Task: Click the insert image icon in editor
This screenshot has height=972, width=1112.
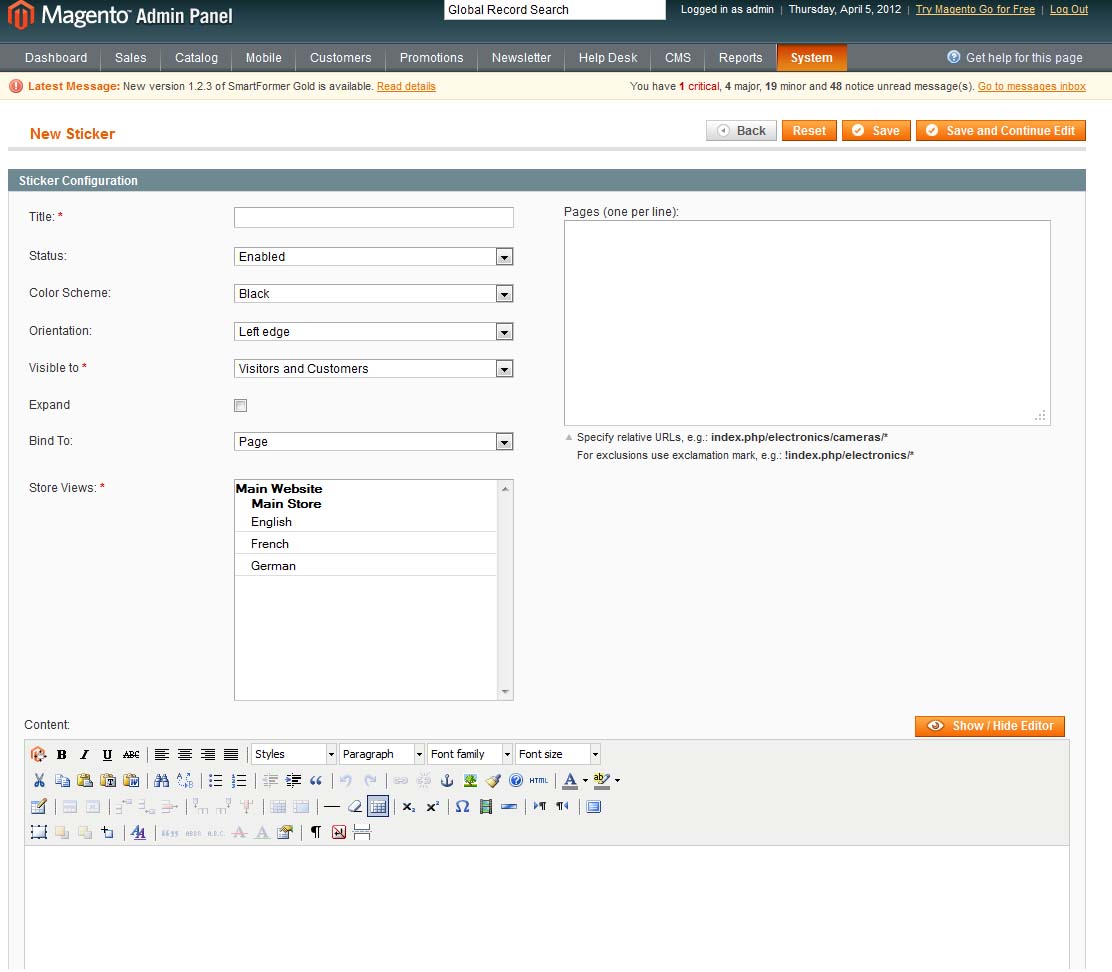Action: (470, 781)
